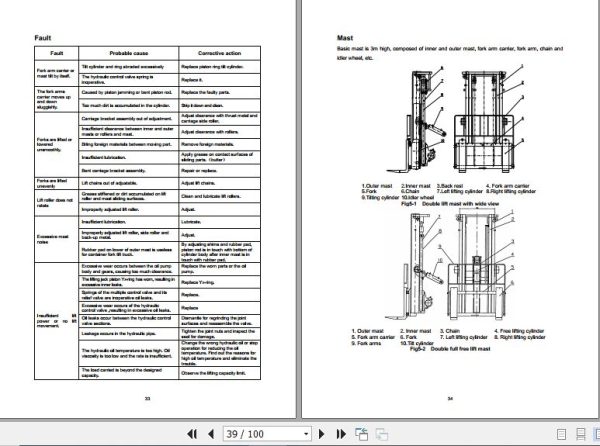Viewport: 600px width, 446px height.
Task: Select the 'Probable cause' column header
Action: (x=129, y=53)
